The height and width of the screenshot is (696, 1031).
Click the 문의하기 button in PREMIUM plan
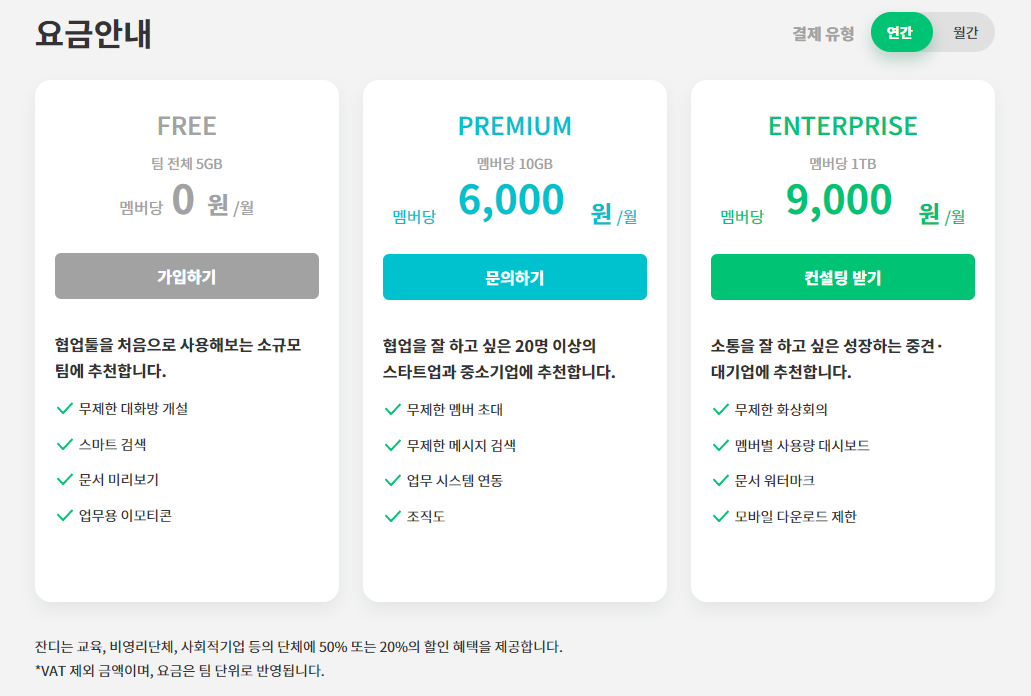pos(515,277)
